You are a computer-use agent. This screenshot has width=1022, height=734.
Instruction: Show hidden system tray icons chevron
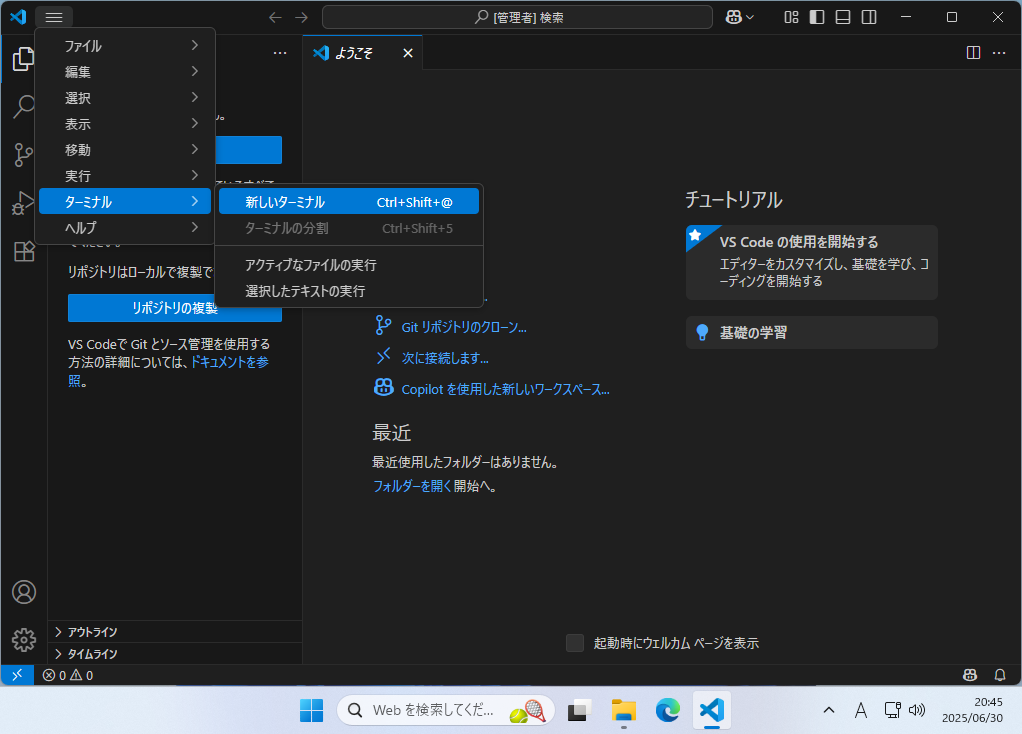tap(828, 710)
